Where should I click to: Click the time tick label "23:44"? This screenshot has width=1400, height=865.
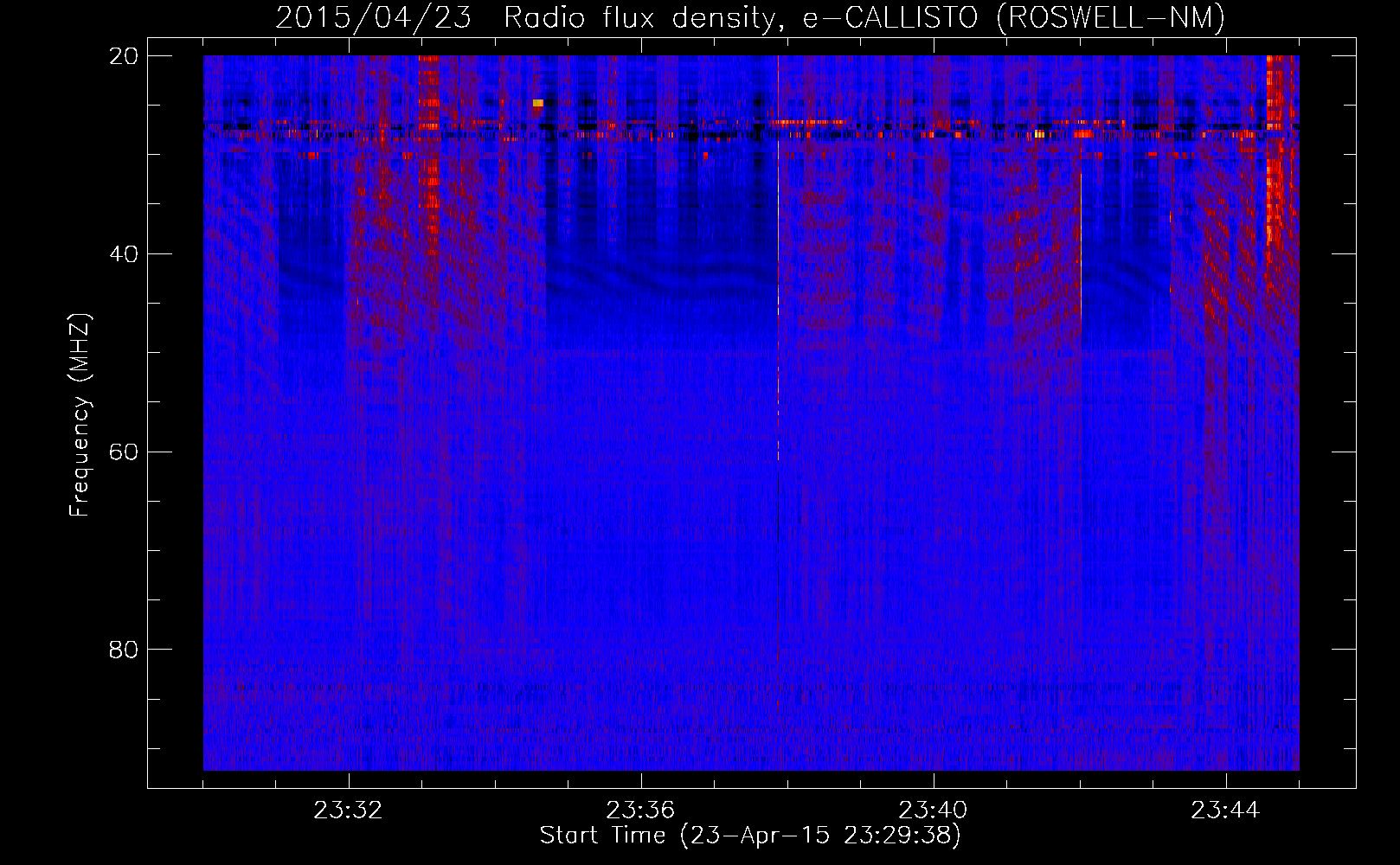click(1226, 810)
